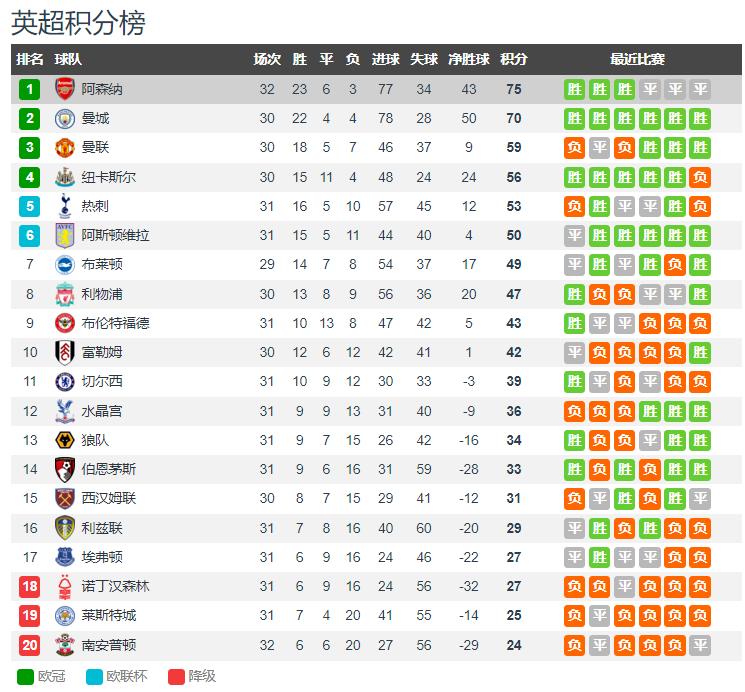Open the 布莱顿 team link
Screen dimensions: 745x692
102,264
